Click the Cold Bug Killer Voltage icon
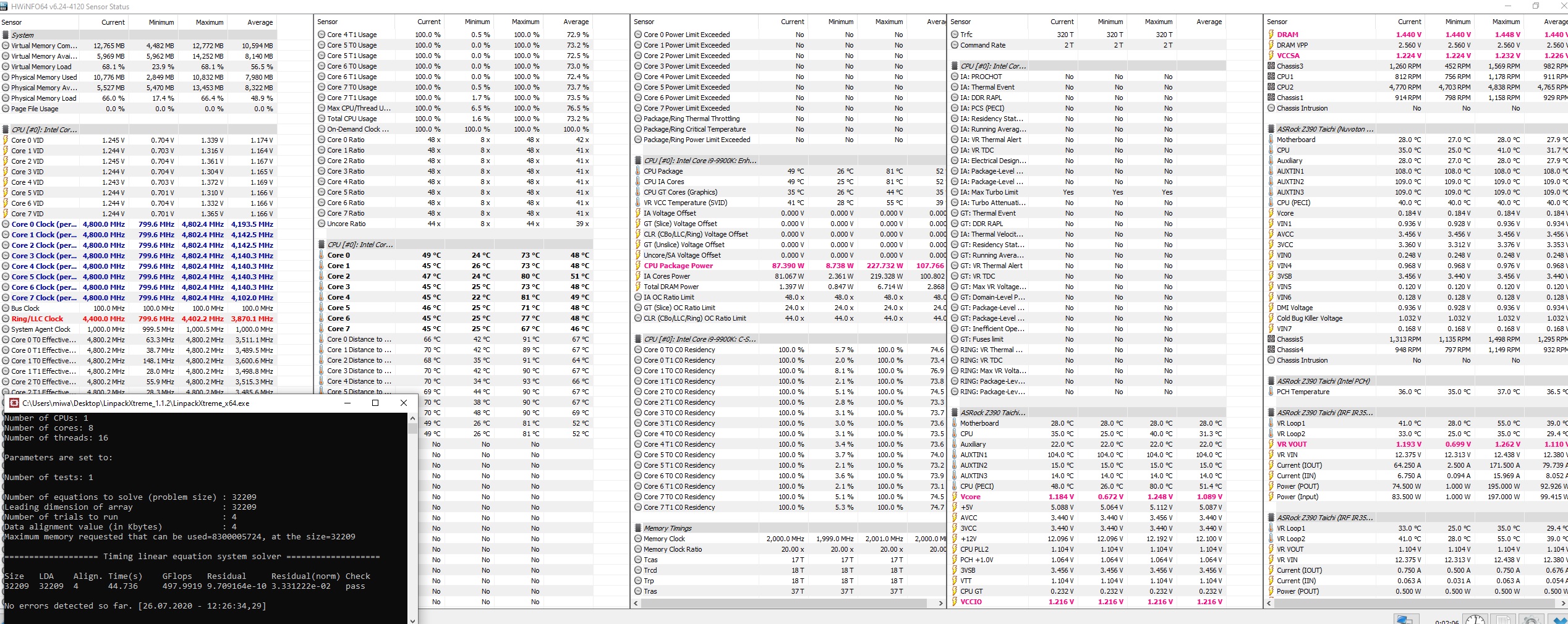Screen dimensions: 1568x624 [x=1271, y=318]
